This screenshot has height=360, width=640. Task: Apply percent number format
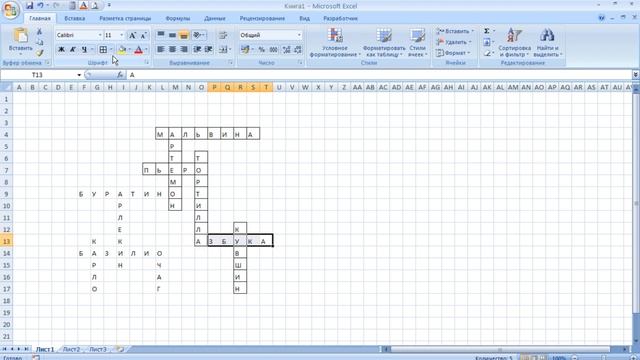(262, 50)
